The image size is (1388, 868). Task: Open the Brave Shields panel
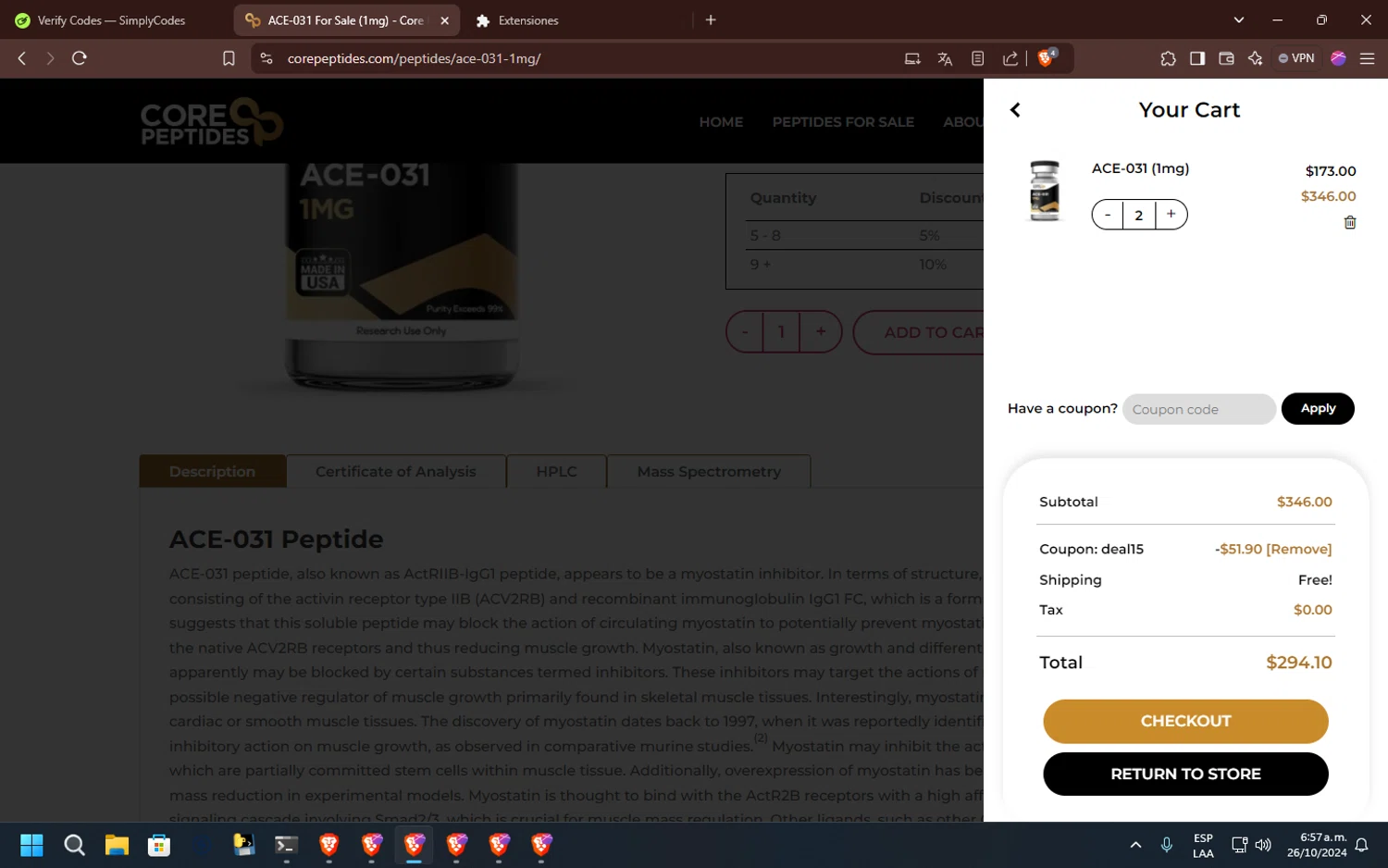pyautogui.click(x=1047, y=58)
